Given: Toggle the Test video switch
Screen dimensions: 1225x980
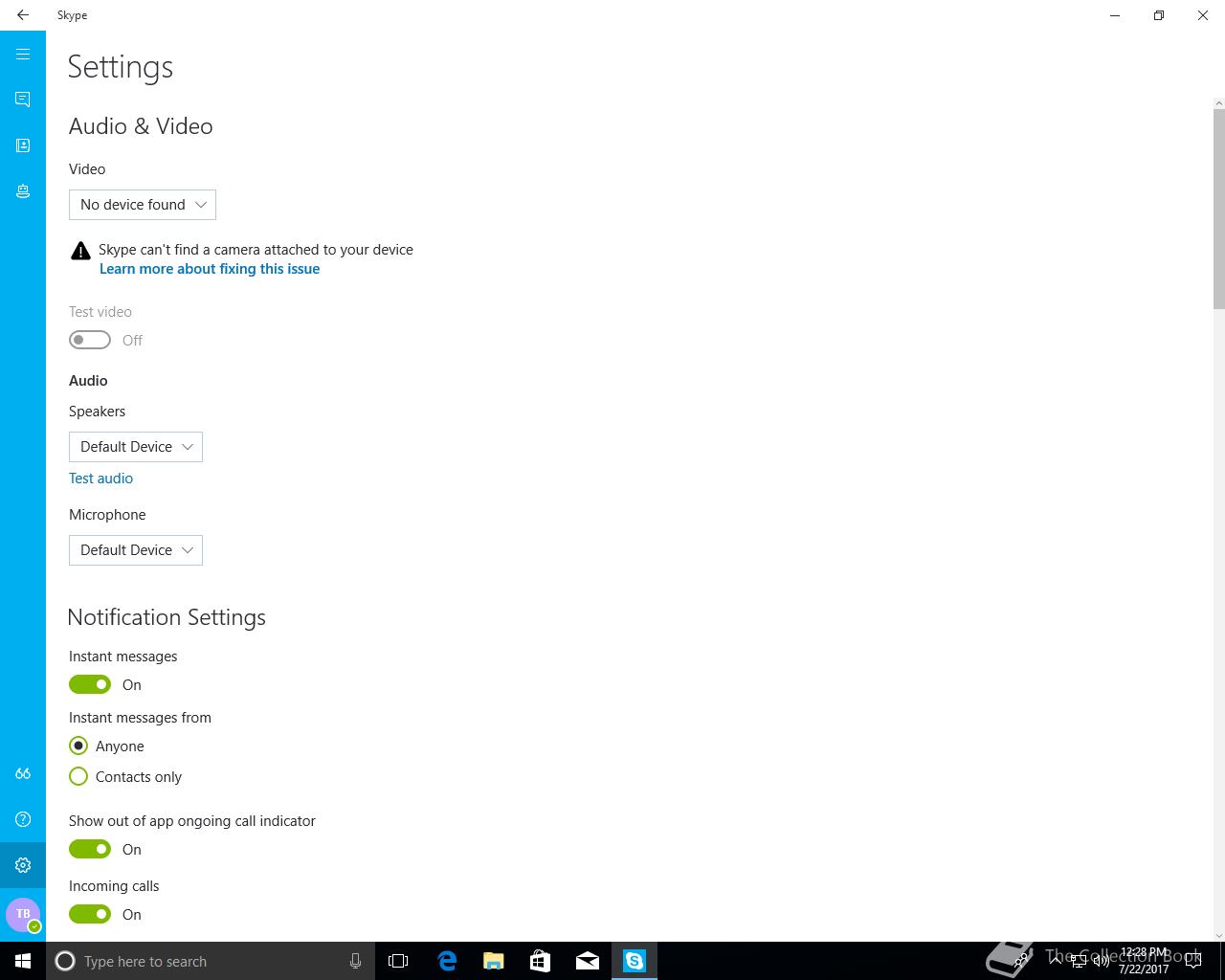Looking at the screenshot, I should (90, 340).
